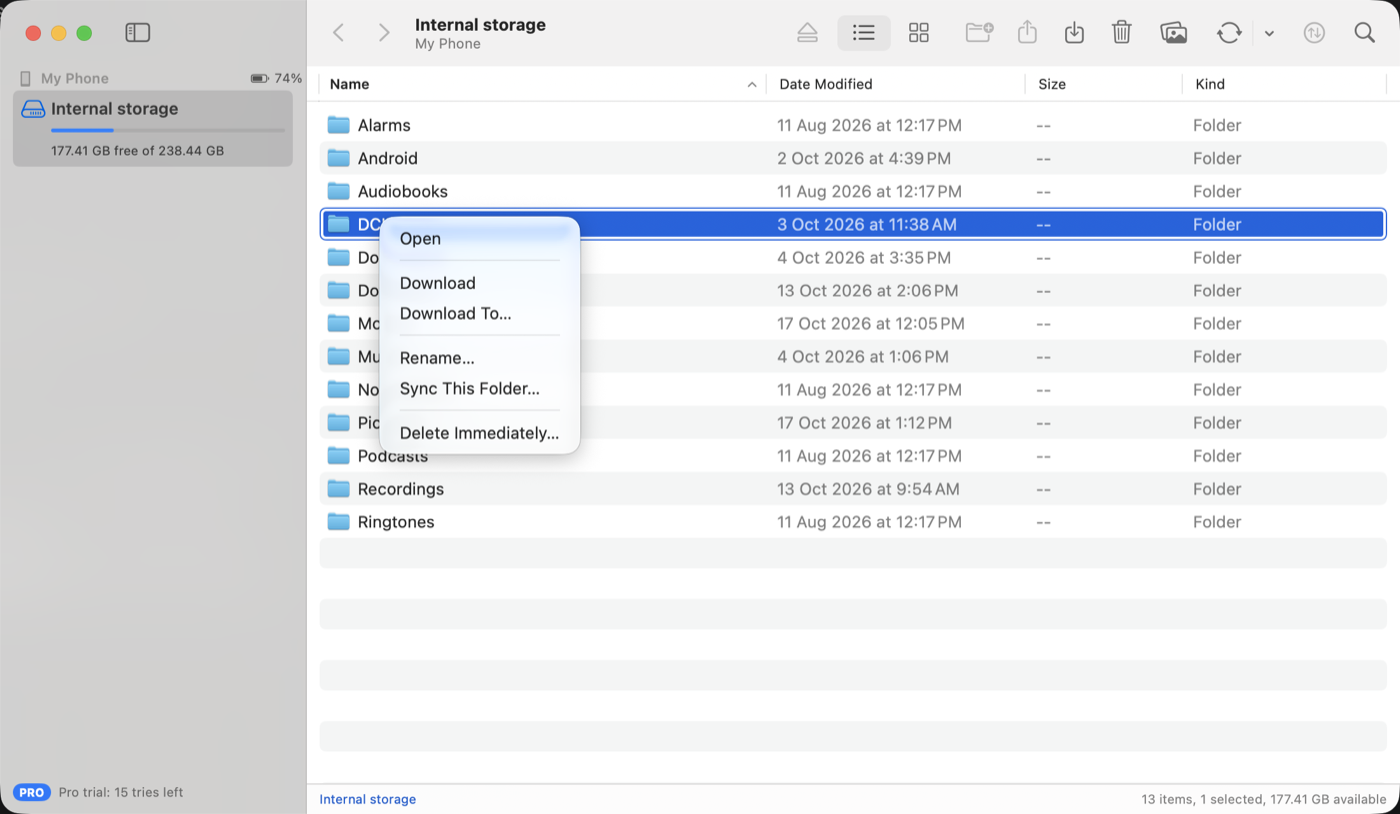Select Internal storage in sidebar
Screen dimensions: 1400x814
(153, 128)
